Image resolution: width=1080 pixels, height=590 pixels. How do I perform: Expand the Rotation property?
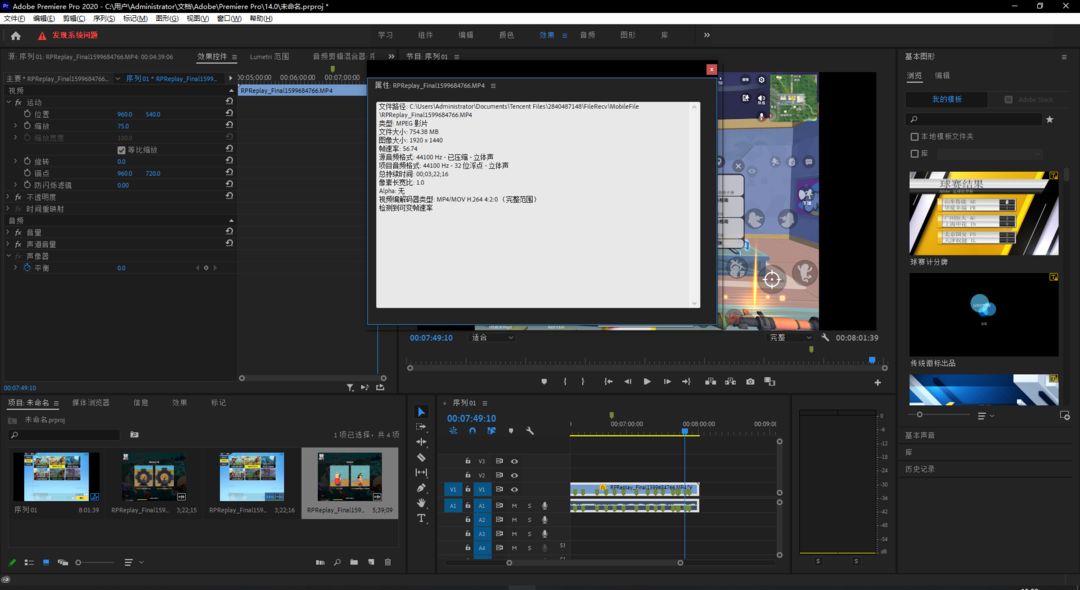click(15, 161)
